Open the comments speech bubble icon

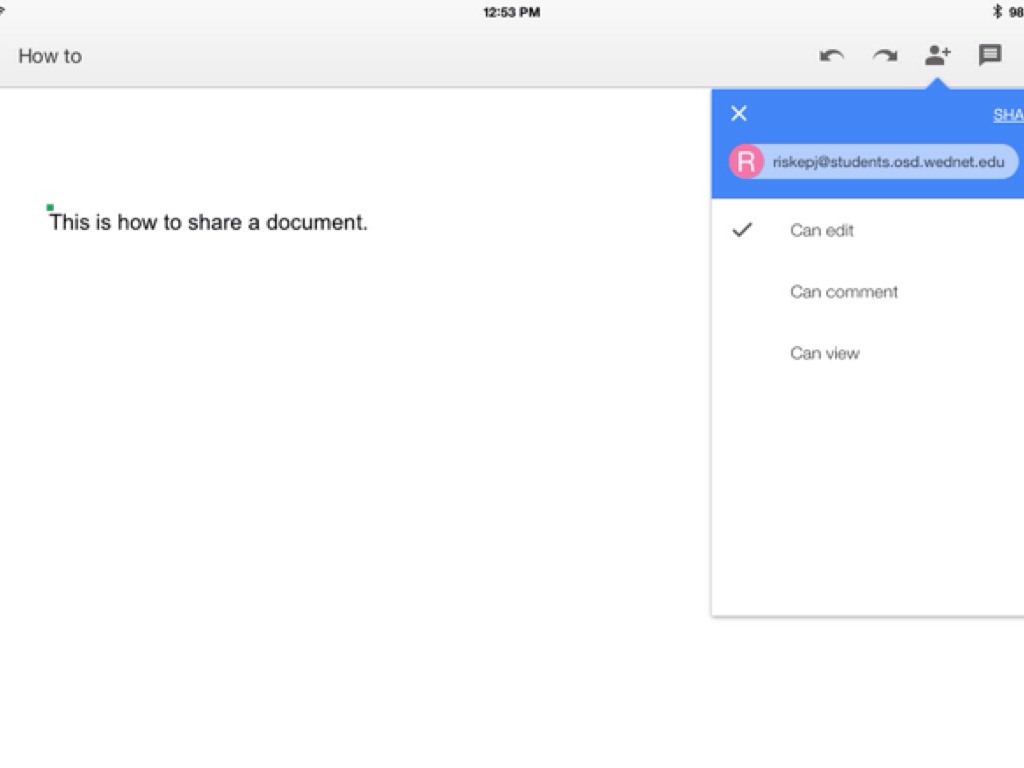tap(990, 56)
